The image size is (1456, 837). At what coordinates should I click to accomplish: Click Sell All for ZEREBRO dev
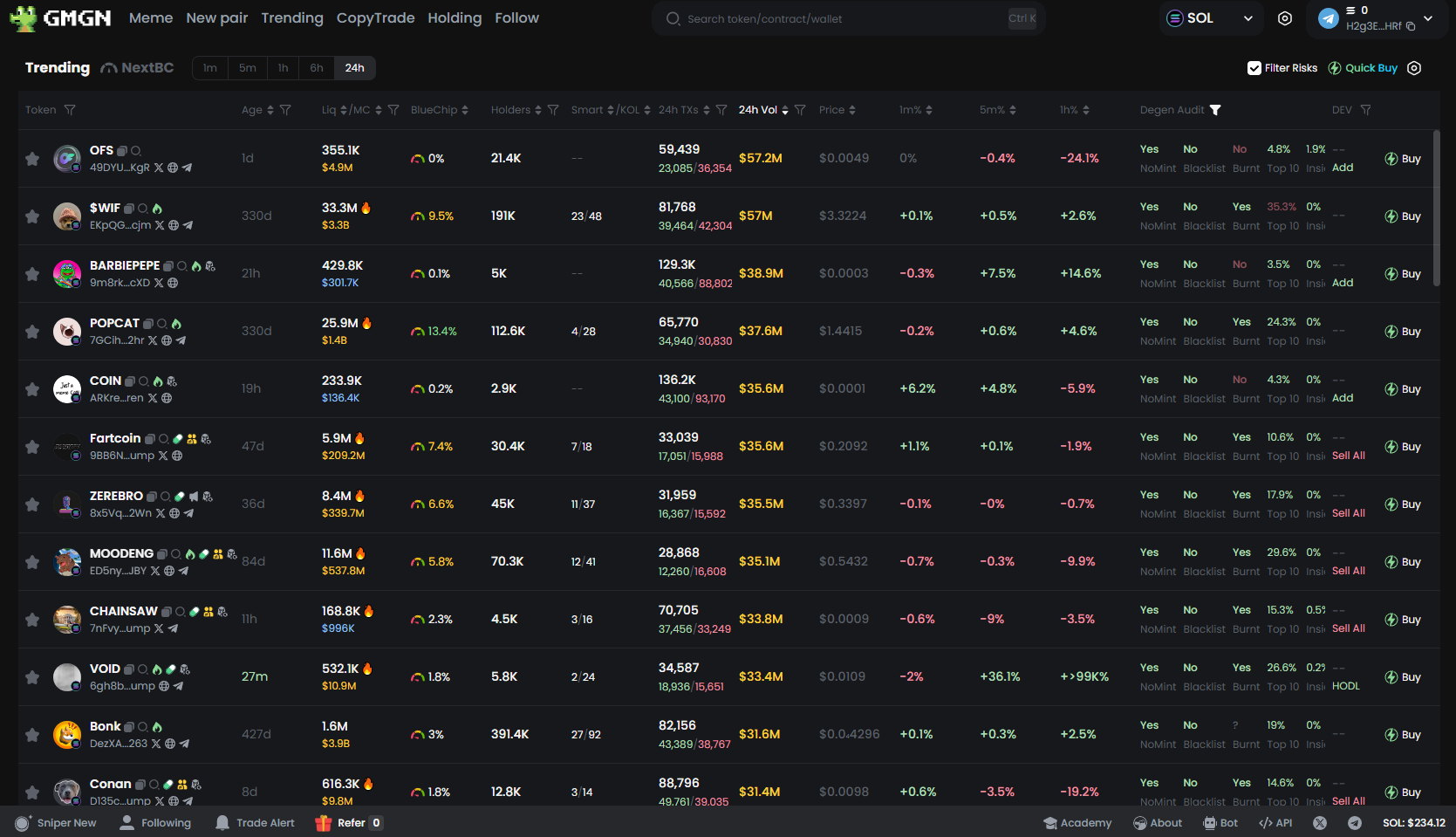coord(1349,513)
